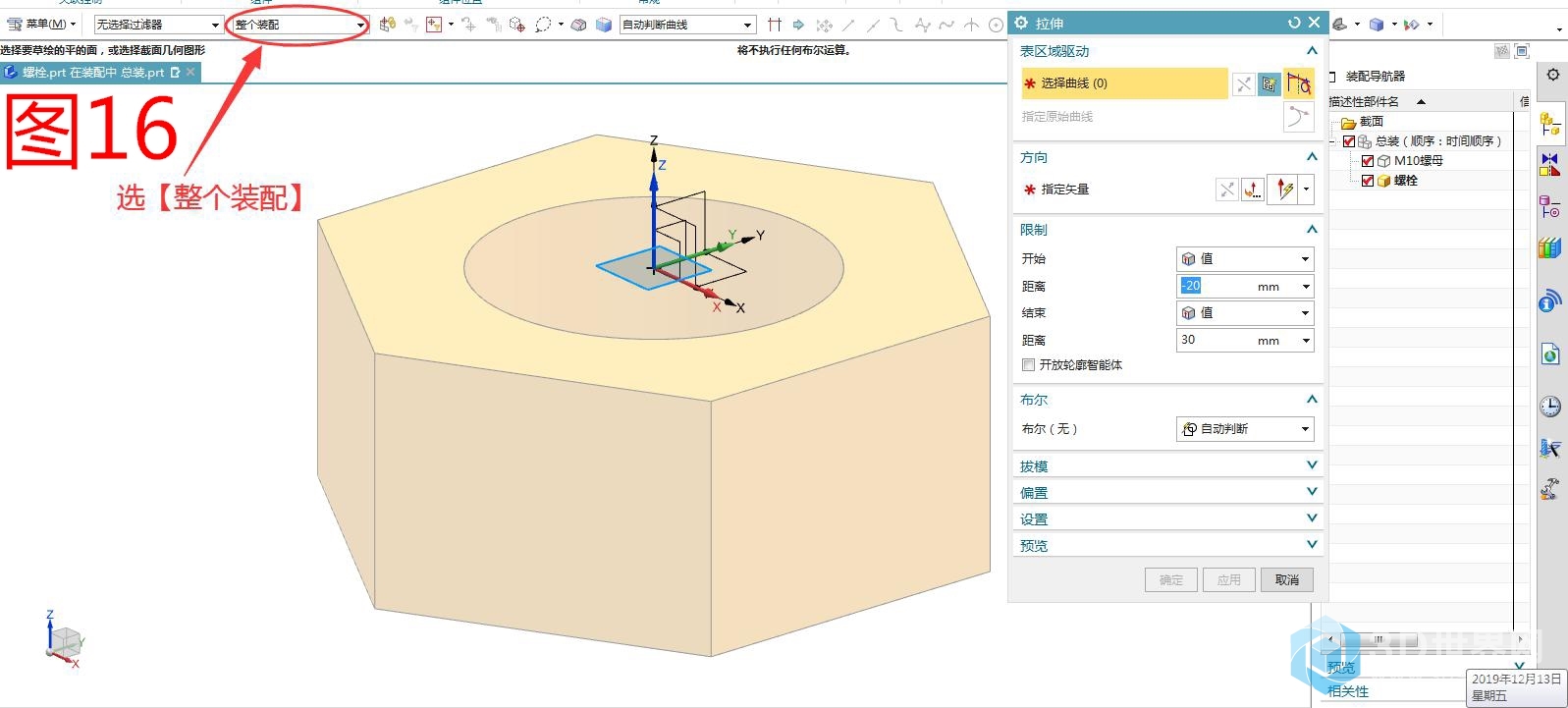This screenshot has width=1568, height=708.
Task: Close the 螺栓.prt document tab
Action: 190,72
